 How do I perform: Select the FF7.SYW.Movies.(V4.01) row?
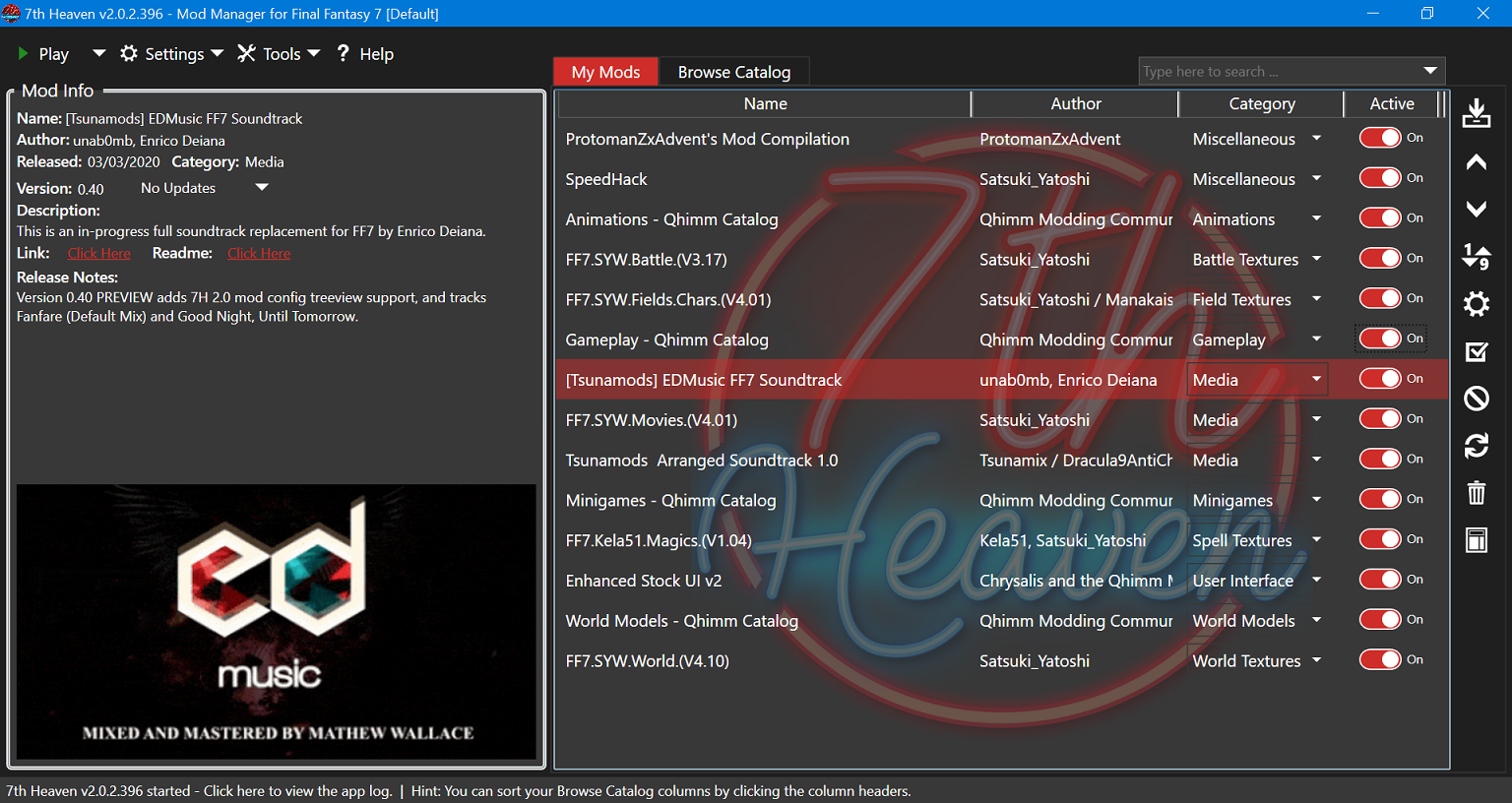click(x=1002, y=419)
